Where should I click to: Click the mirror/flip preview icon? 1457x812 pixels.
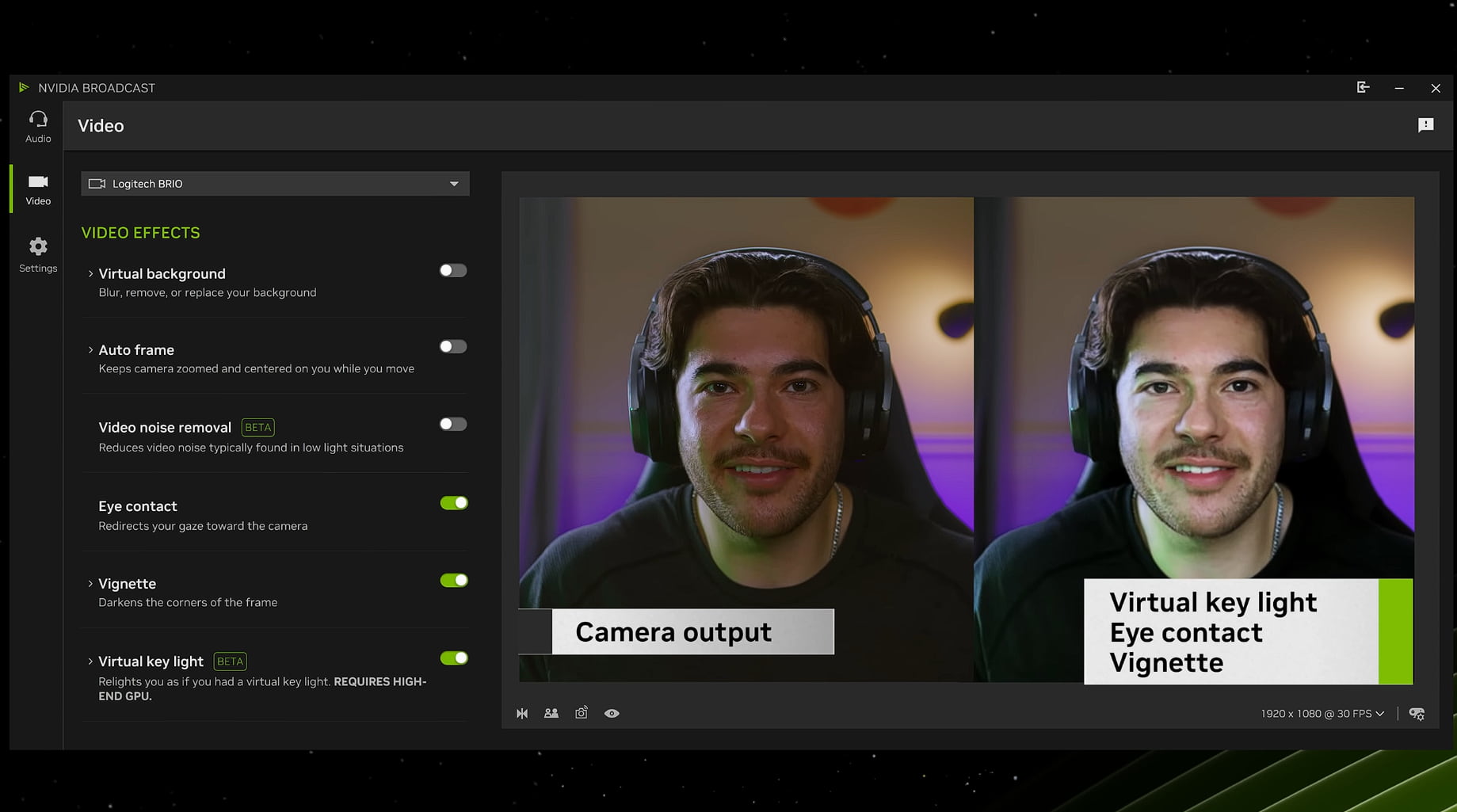click(x=522, y=713)
